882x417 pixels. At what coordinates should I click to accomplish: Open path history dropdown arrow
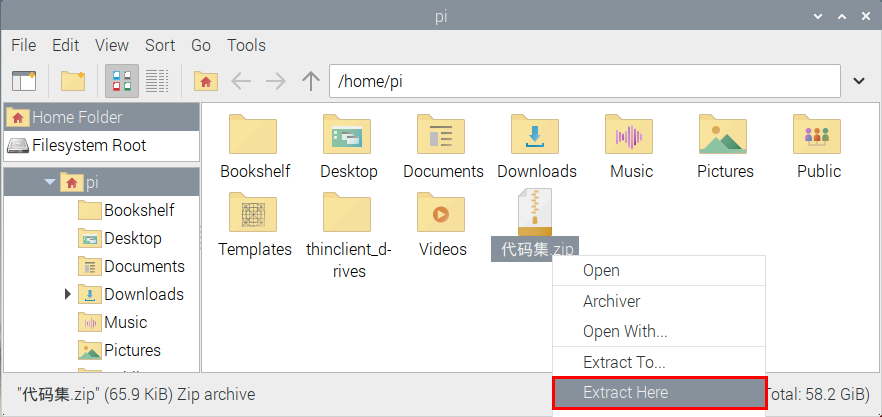point(859,81)
